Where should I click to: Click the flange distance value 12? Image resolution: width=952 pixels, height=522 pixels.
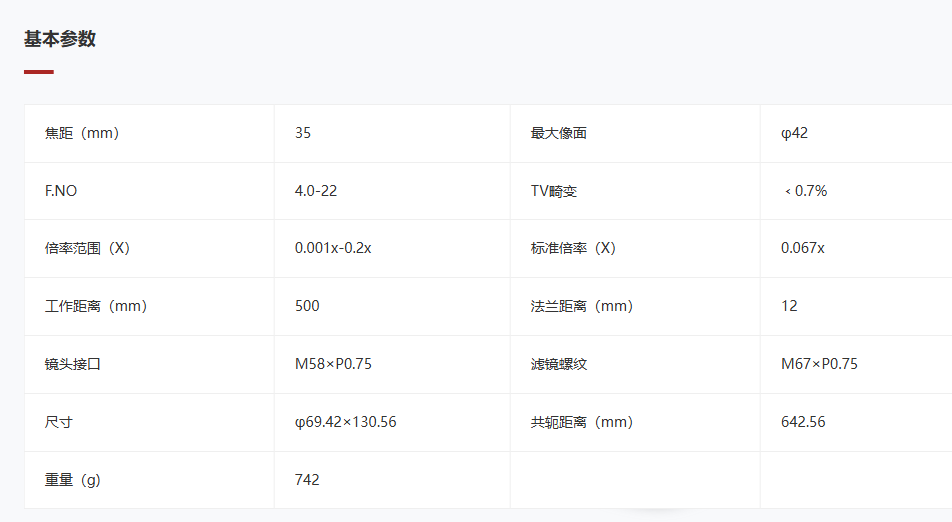pos(789,306)
